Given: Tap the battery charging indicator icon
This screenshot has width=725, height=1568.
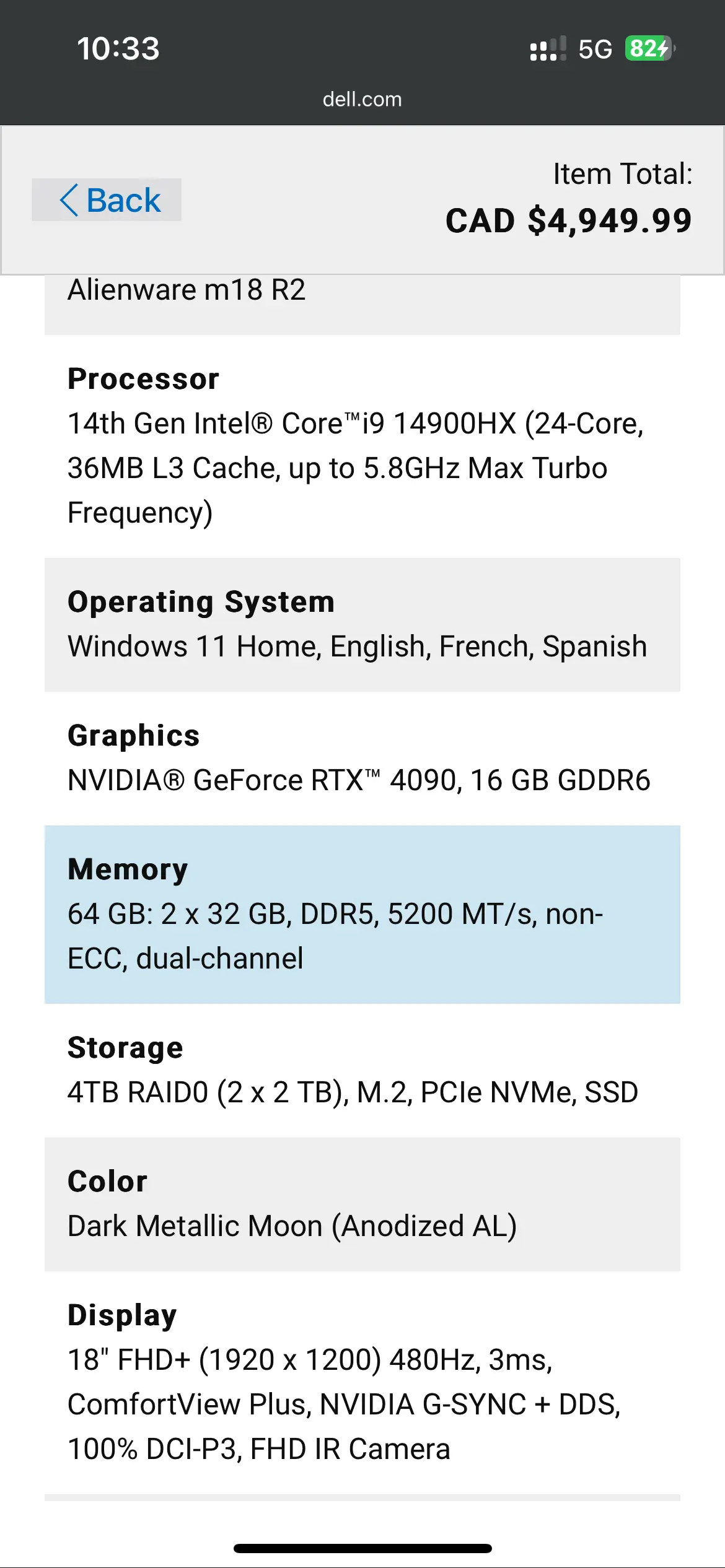Looking at the screenshot, I should pos(649,48).
